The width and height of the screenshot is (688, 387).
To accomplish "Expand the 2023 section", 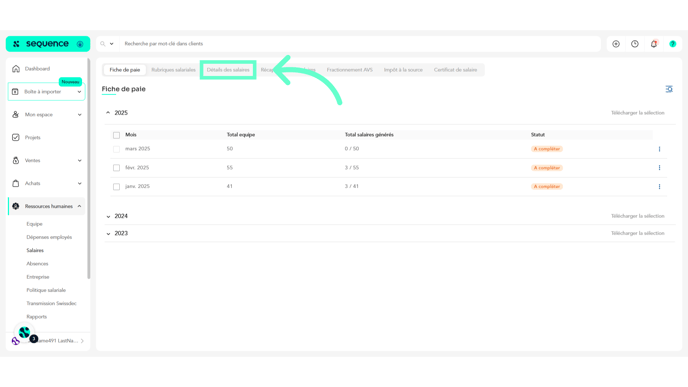I will 108,234.
